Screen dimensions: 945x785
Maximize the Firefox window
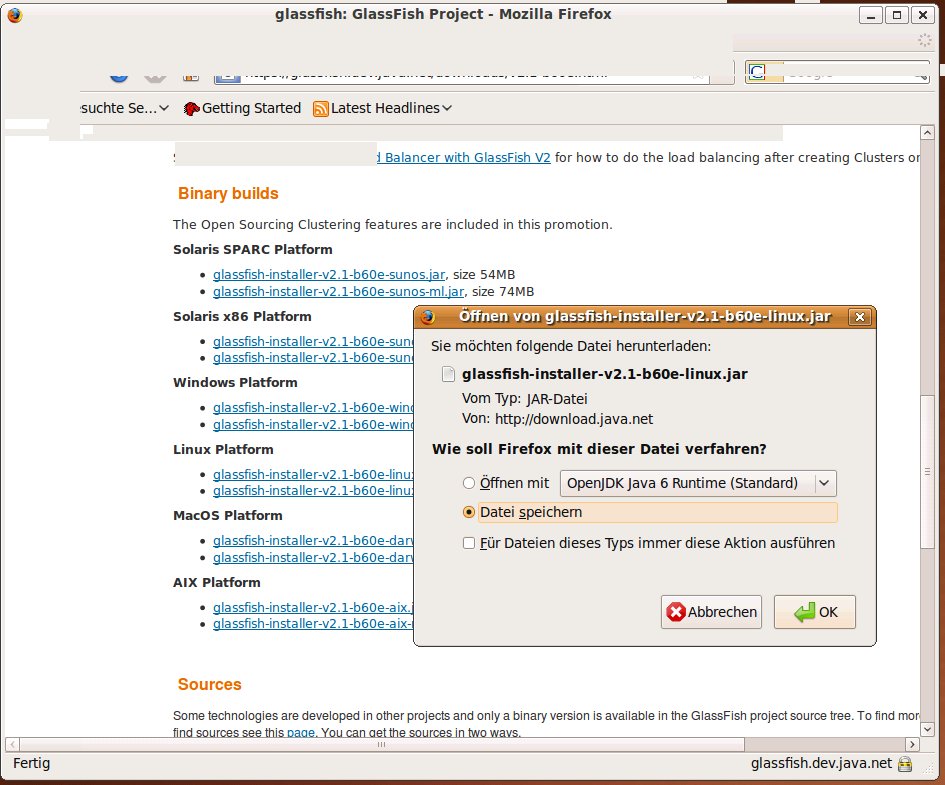click(x=897, y=15)
